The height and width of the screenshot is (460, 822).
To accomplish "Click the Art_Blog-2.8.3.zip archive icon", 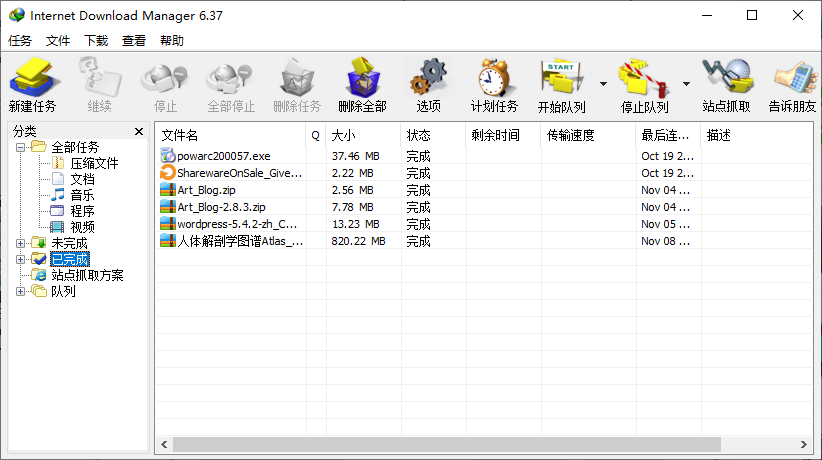I will [167, 206].
